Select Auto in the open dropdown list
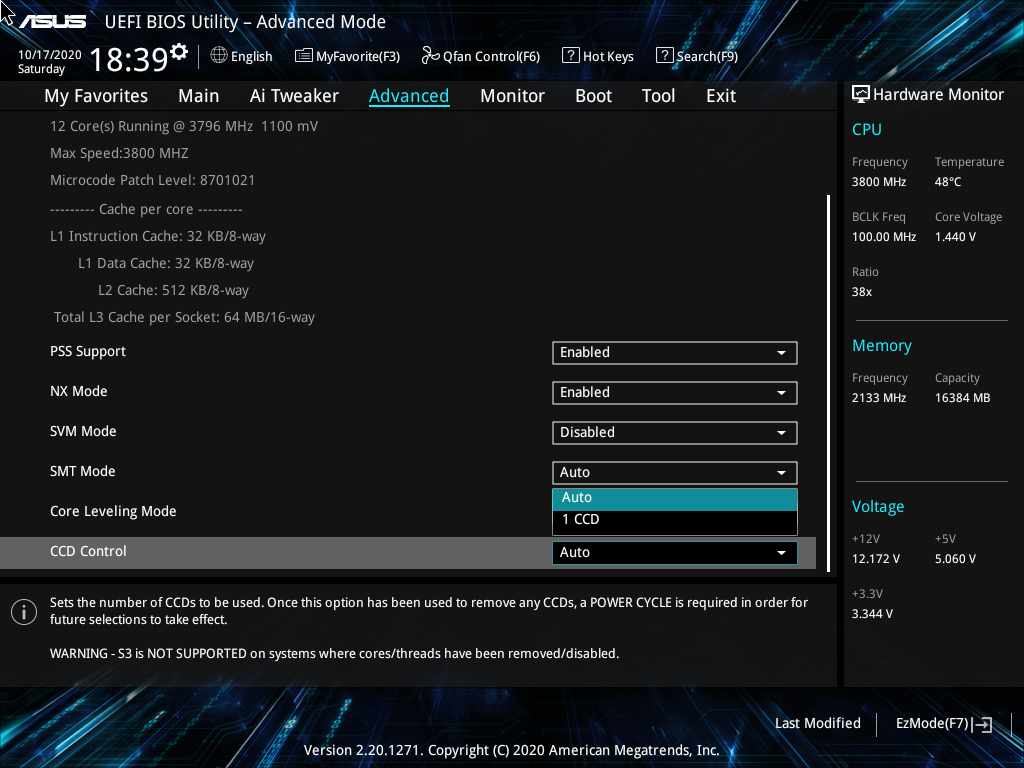The width and height of the screenshot is (1024, 768). [675, 498]
